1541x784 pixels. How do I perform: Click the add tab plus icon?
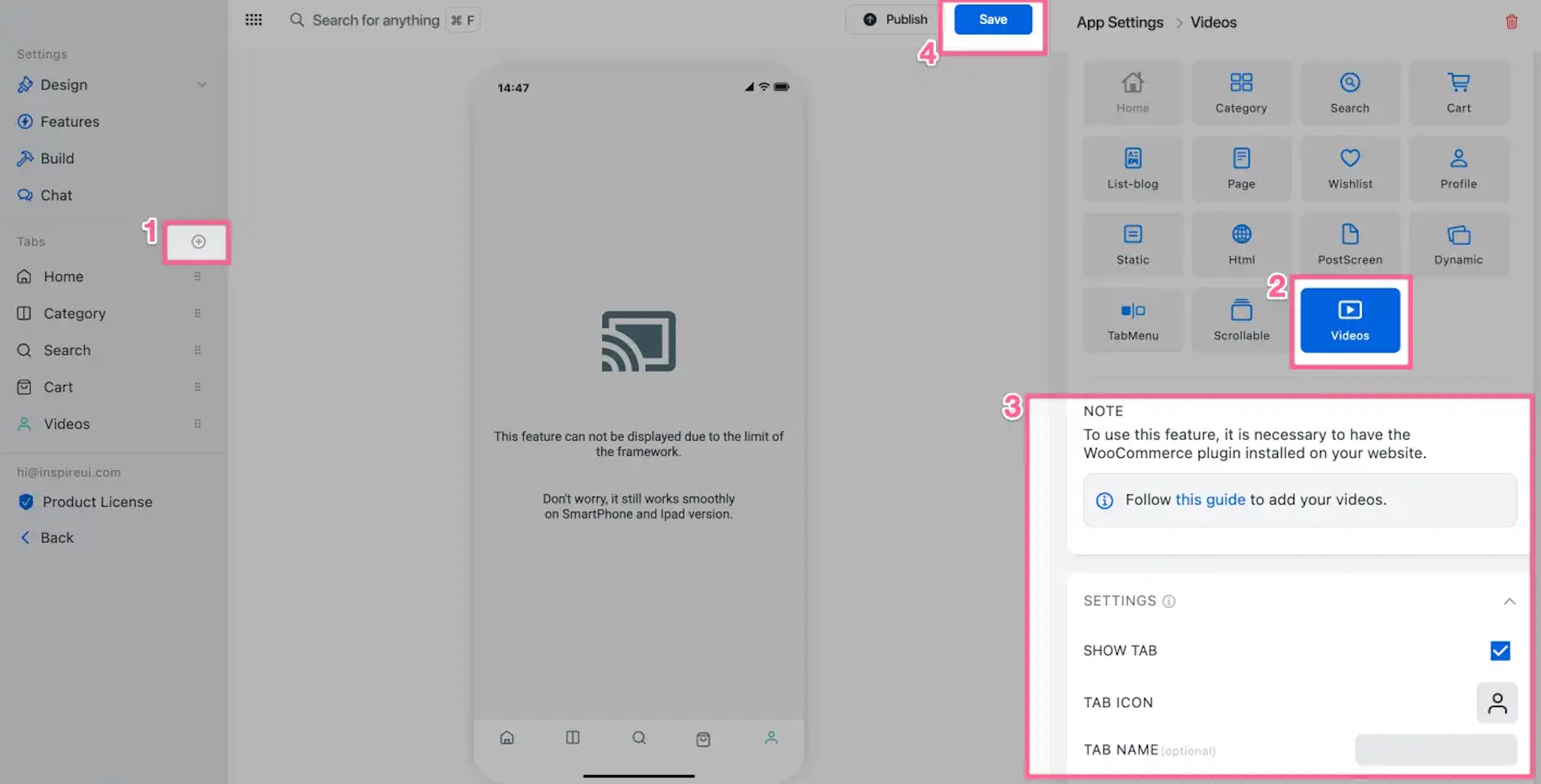[x=198, y=242]
